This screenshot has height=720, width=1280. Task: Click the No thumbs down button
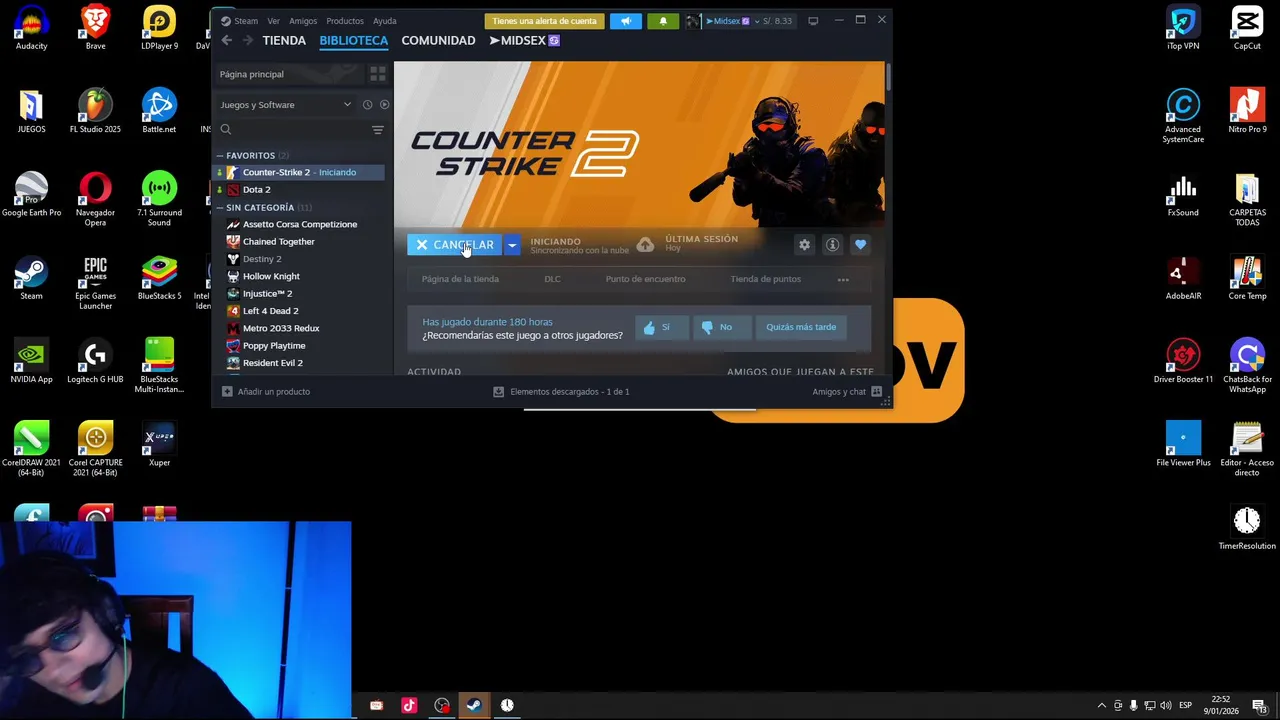721,327
